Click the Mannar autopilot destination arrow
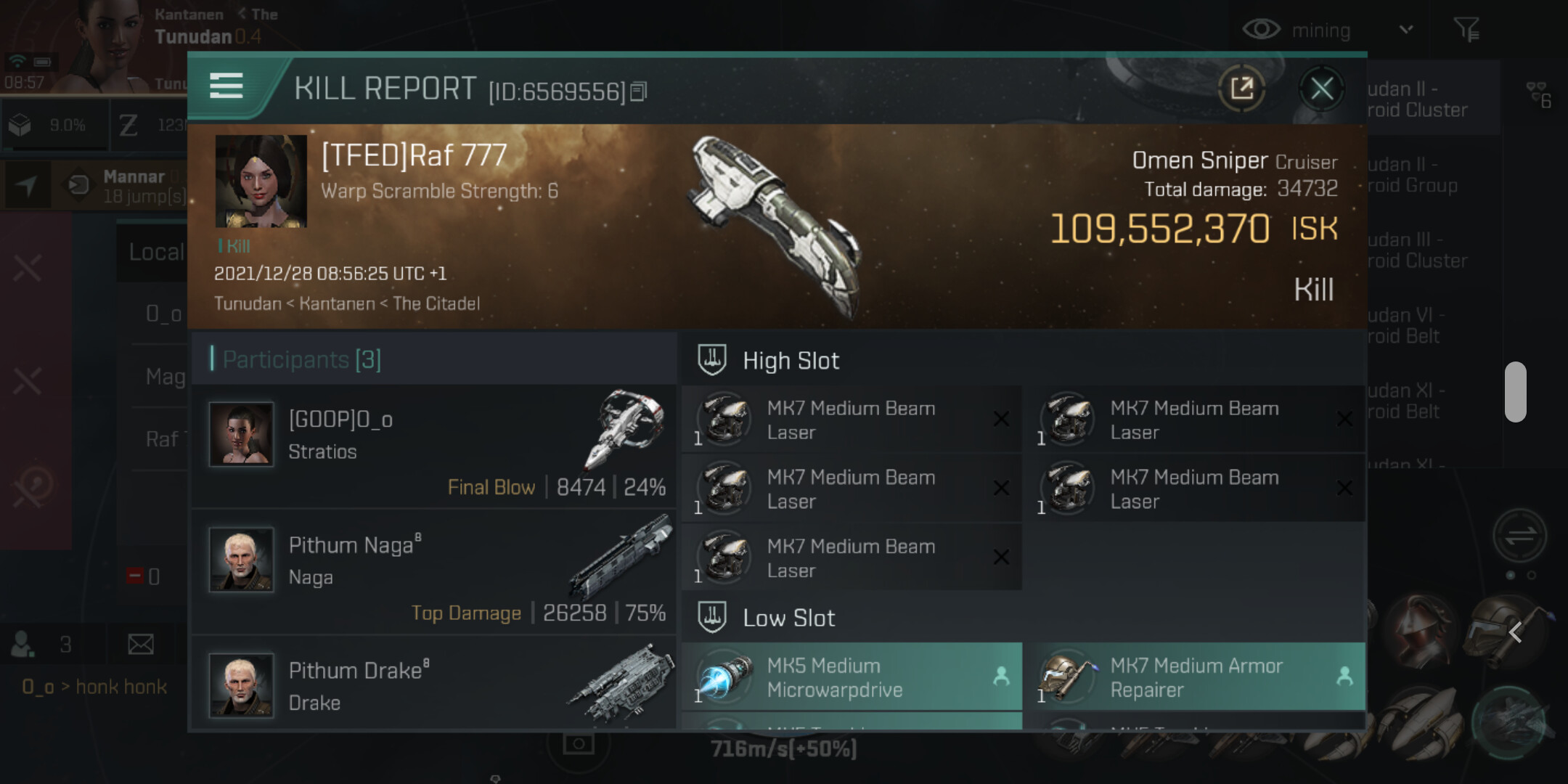The height and width of the screenshot is (784, 1568). [27, 186]
